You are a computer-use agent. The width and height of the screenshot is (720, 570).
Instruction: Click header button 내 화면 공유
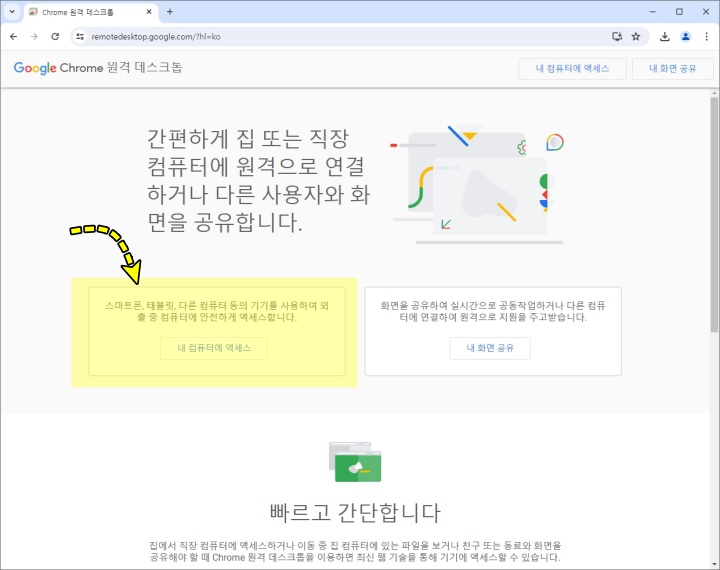pos(673,68)
